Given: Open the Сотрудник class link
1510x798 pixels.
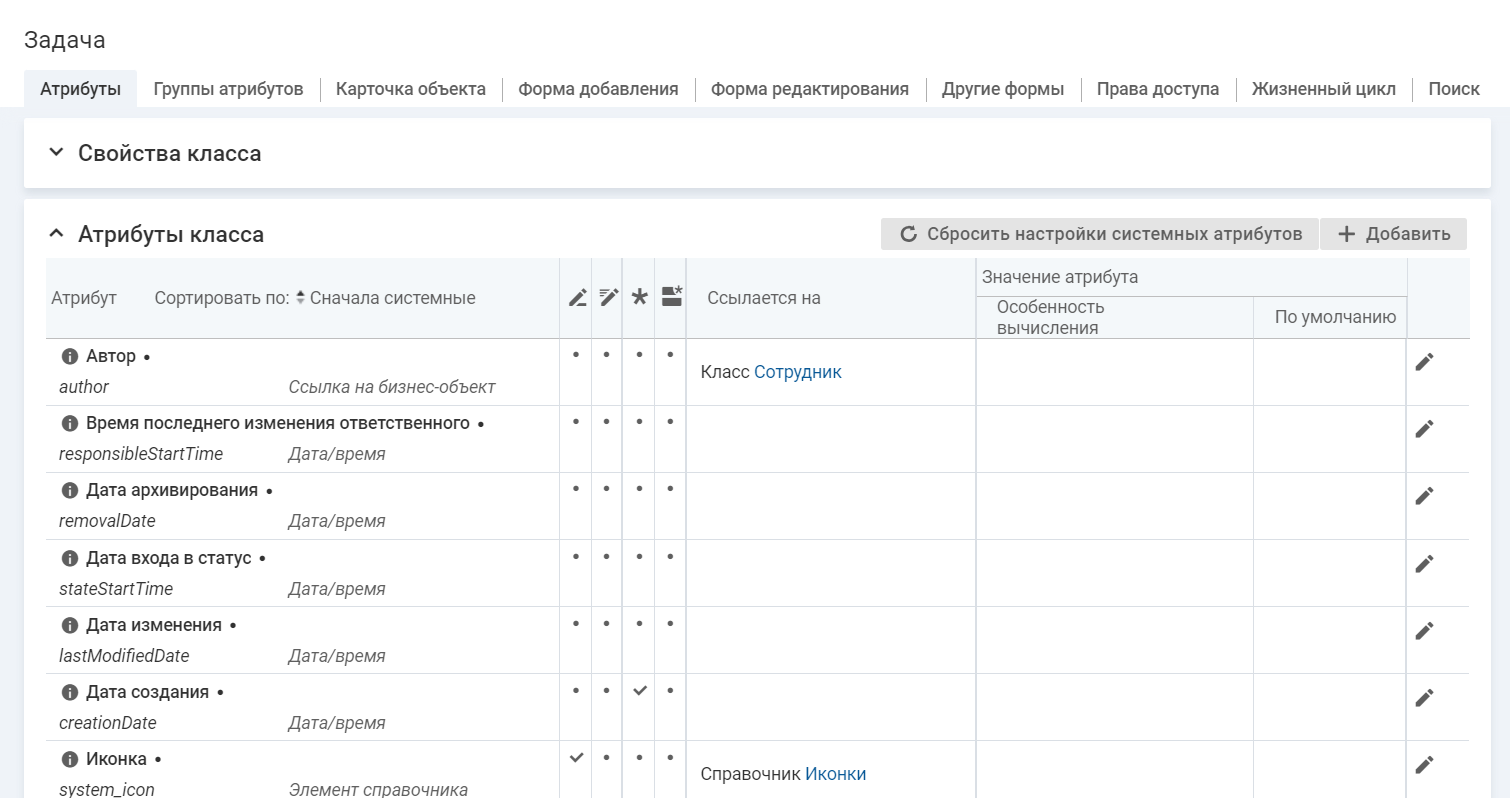Looking at the screenshot, I should [x=797, y=372].
